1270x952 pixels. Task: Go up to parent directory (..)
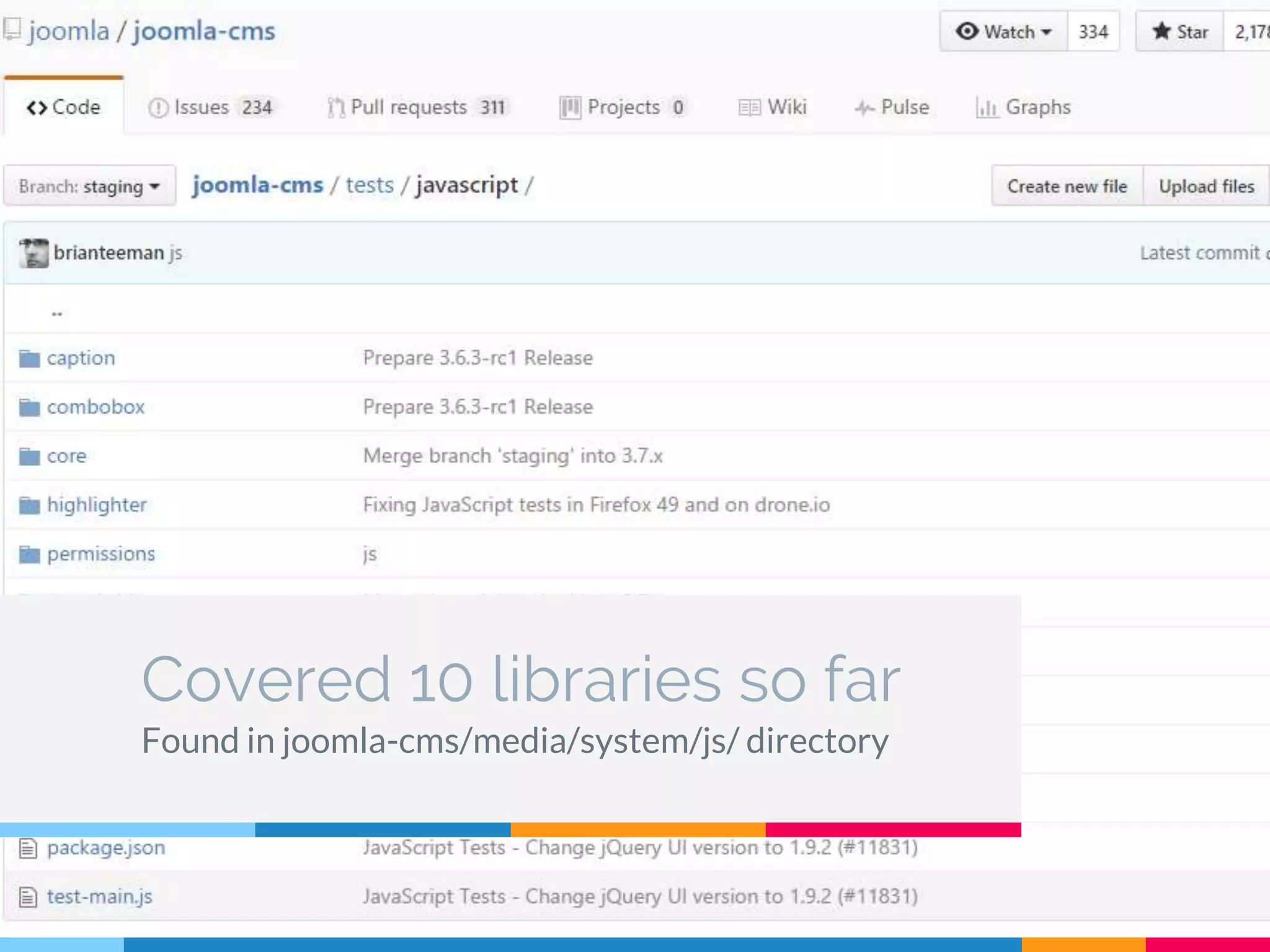tap(57, 314)
